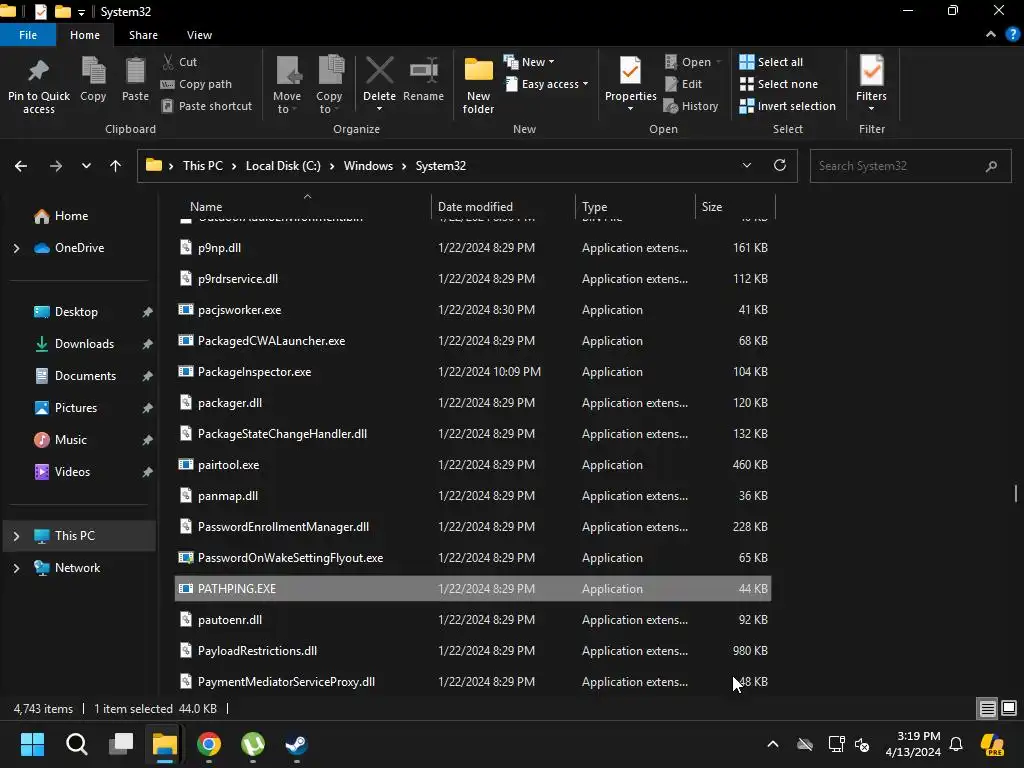The width and height of the screenshot is (1024, 768).
Task: Click the vertical scrollbar thumb
Action: (x=1016, y=493)
